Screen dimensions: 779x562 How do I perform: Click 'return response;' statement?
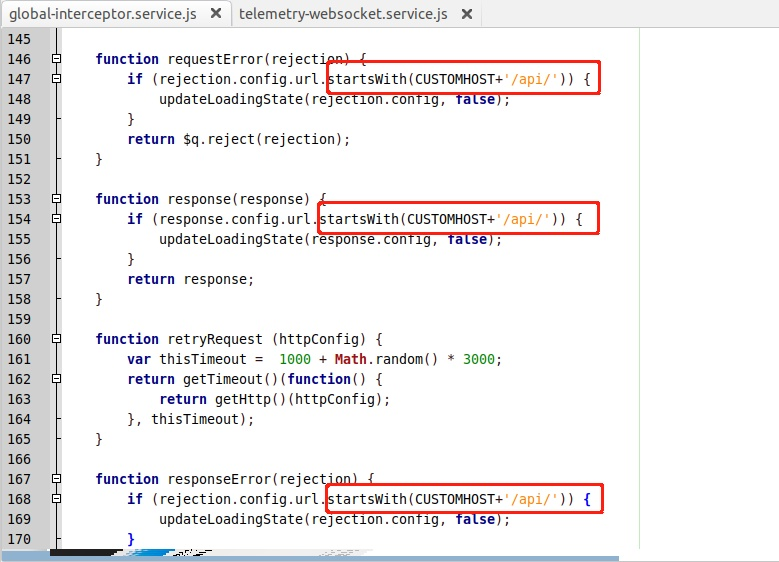click(x=191, y=279)
